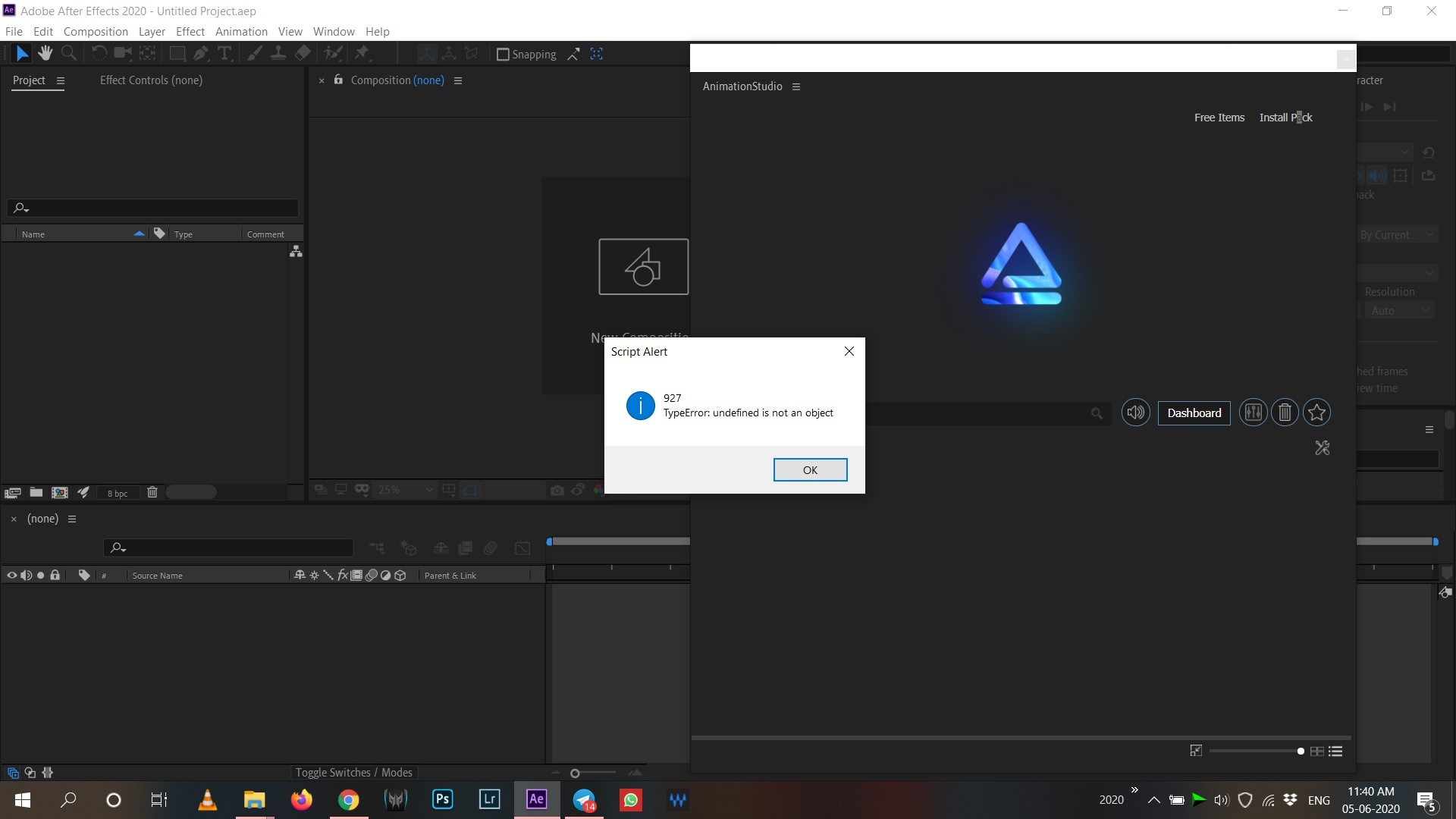Open AnimationStudio panel options menu
The image size is (1456, 819).
tap(796, 86)
